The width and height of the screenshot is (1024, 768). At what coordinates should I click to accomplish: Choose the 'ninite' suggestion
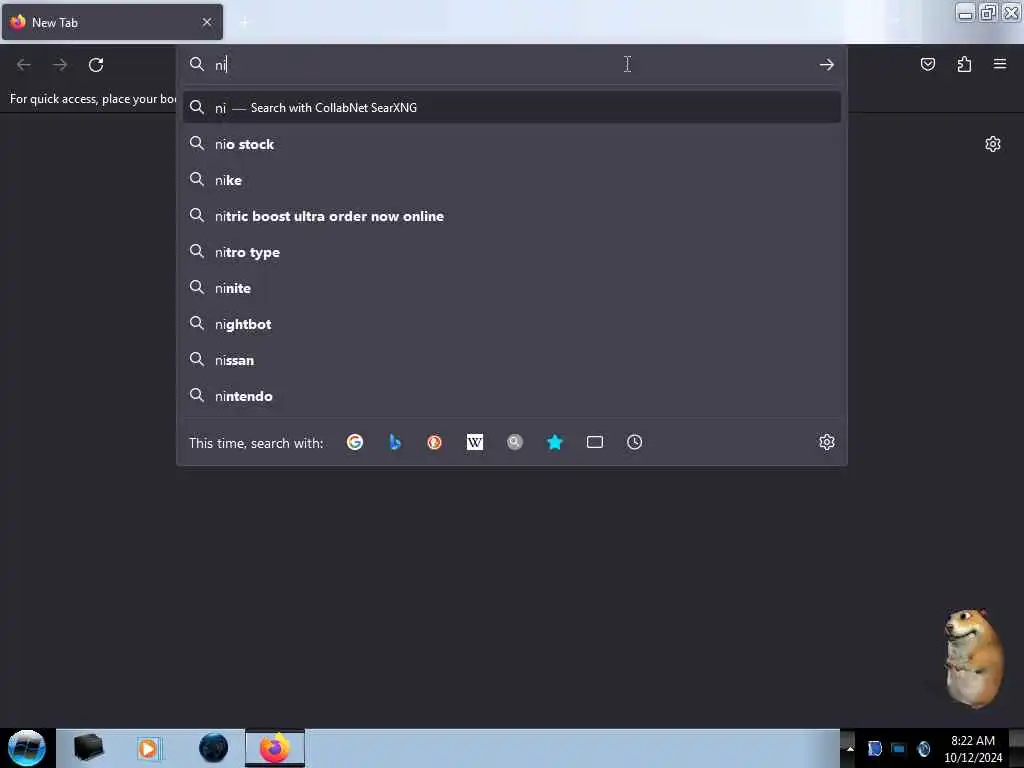coord(512,287)
